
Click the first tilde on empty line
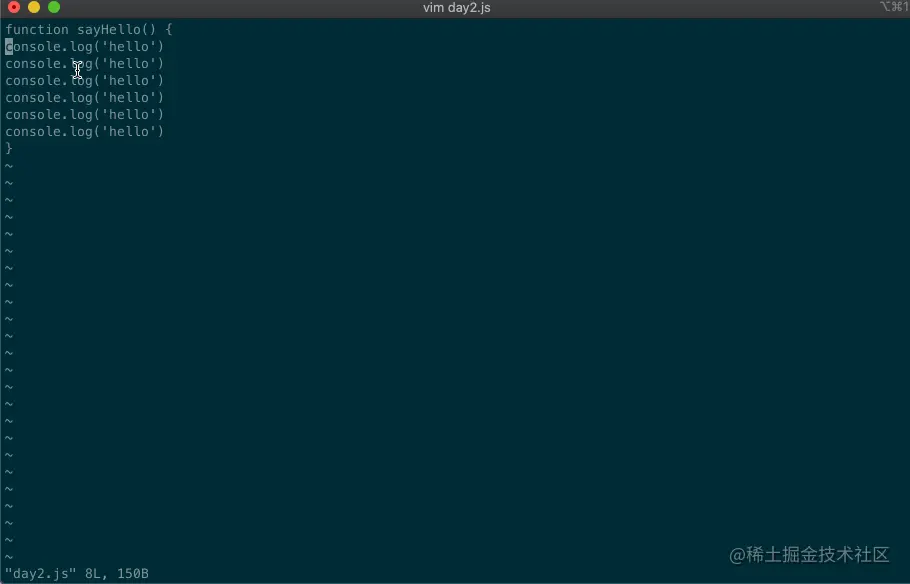[x=8, y=165]
